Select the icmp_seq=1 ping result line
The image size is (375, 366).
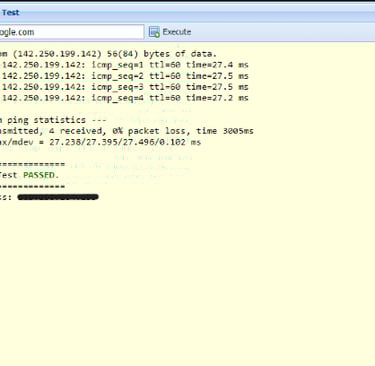click(124, 65)
